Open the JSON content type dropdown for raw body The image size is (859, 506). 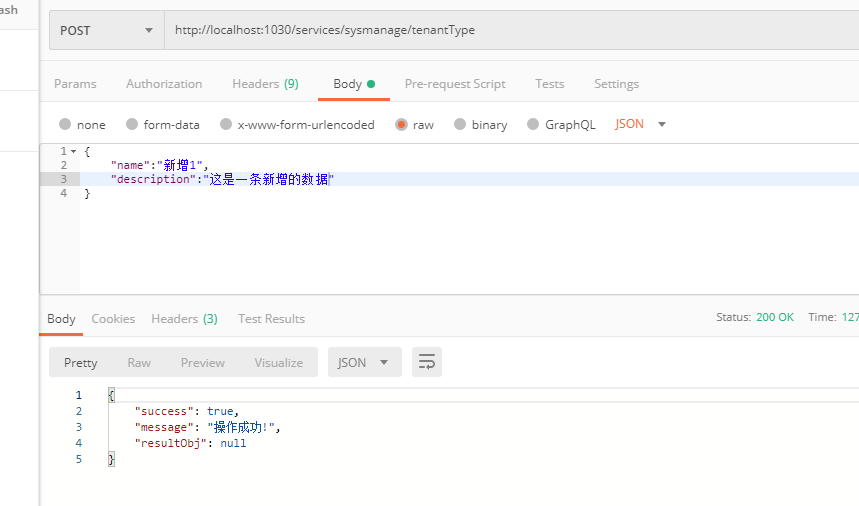[x=640, y=124]
